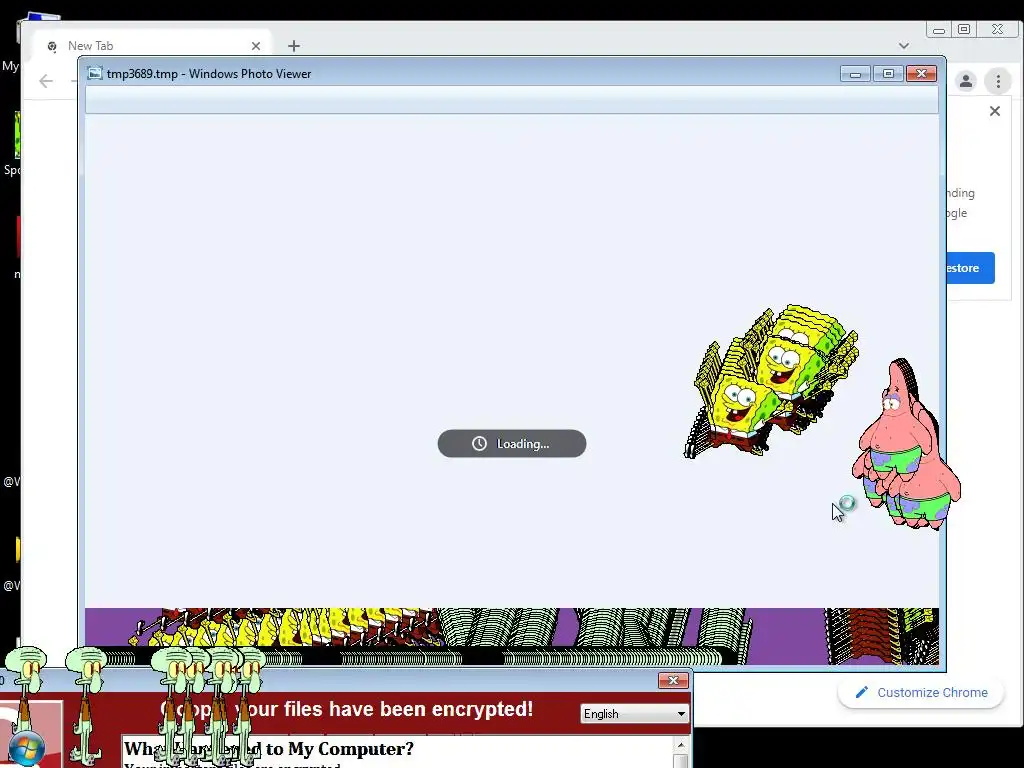Close the ransomware window with red X
This screenshot has height=768, width=1024.
pyautogui.click(x=673, y=680)
